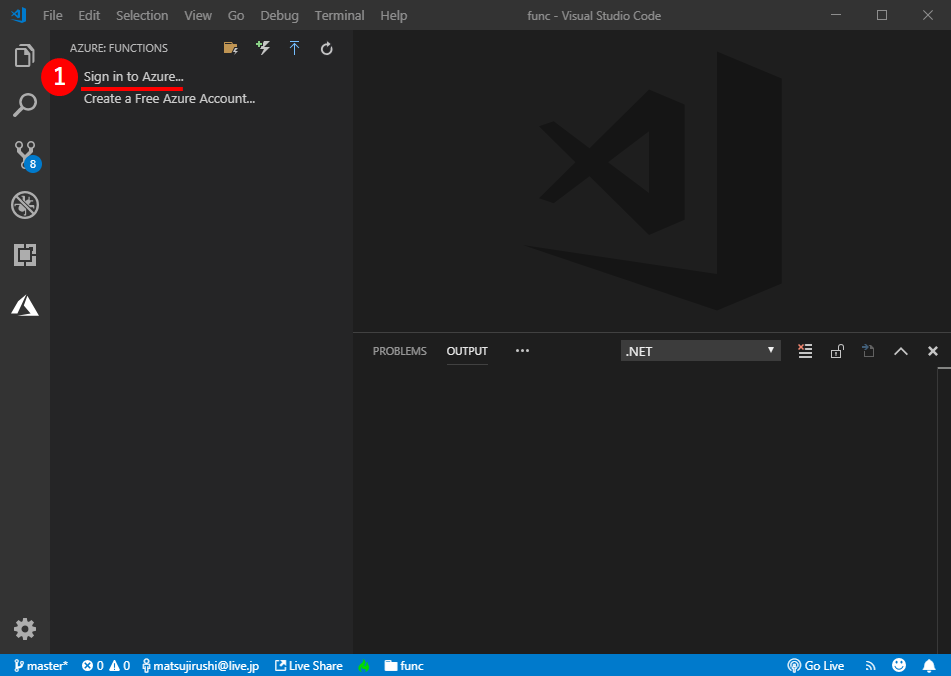Maximize the VS Code window
Image resolution: width=951 pixels, height=676 pixels.
coord(882,15)
